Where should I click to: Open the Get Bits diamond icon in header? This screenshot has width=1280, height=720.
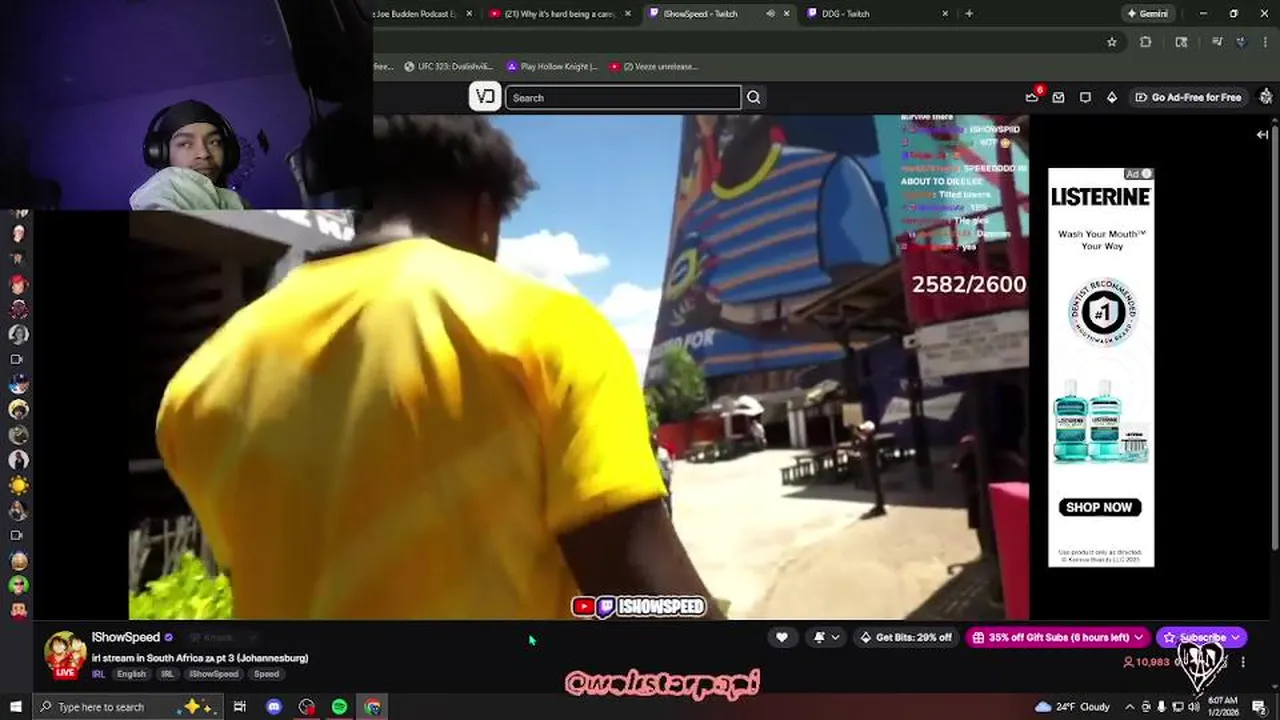click(1111, 97)
